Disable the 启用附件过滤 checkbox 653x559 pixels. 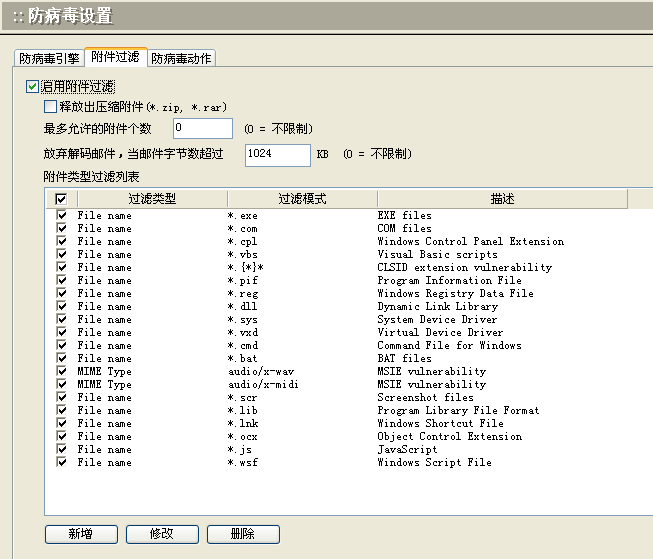pyautogui.click(x=33, y=87)
